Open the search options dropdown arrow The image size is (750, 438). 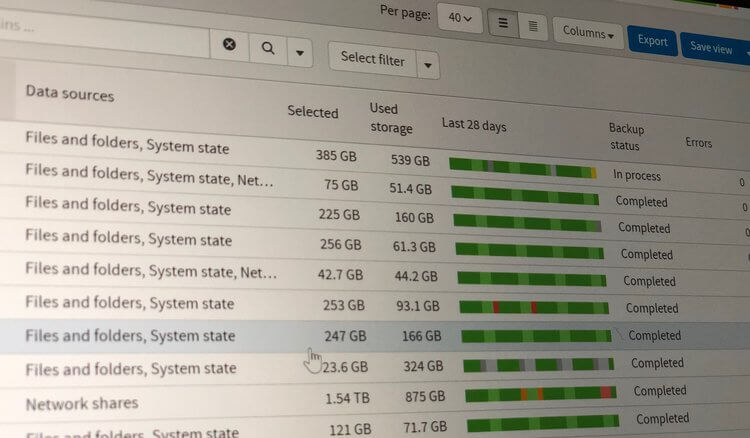coord(300,52)
